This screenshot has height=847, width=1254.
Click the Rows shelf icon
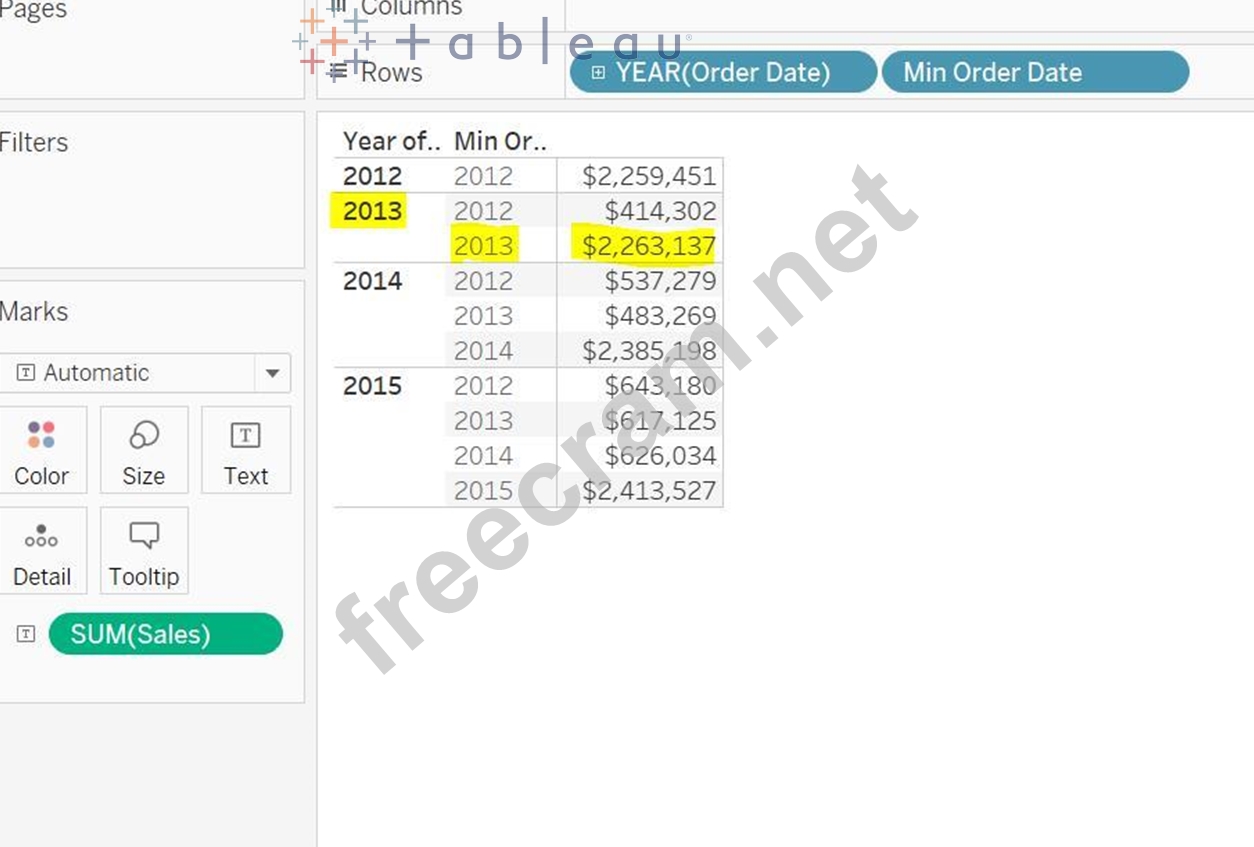pyautogui.click(x=339, y=72)
